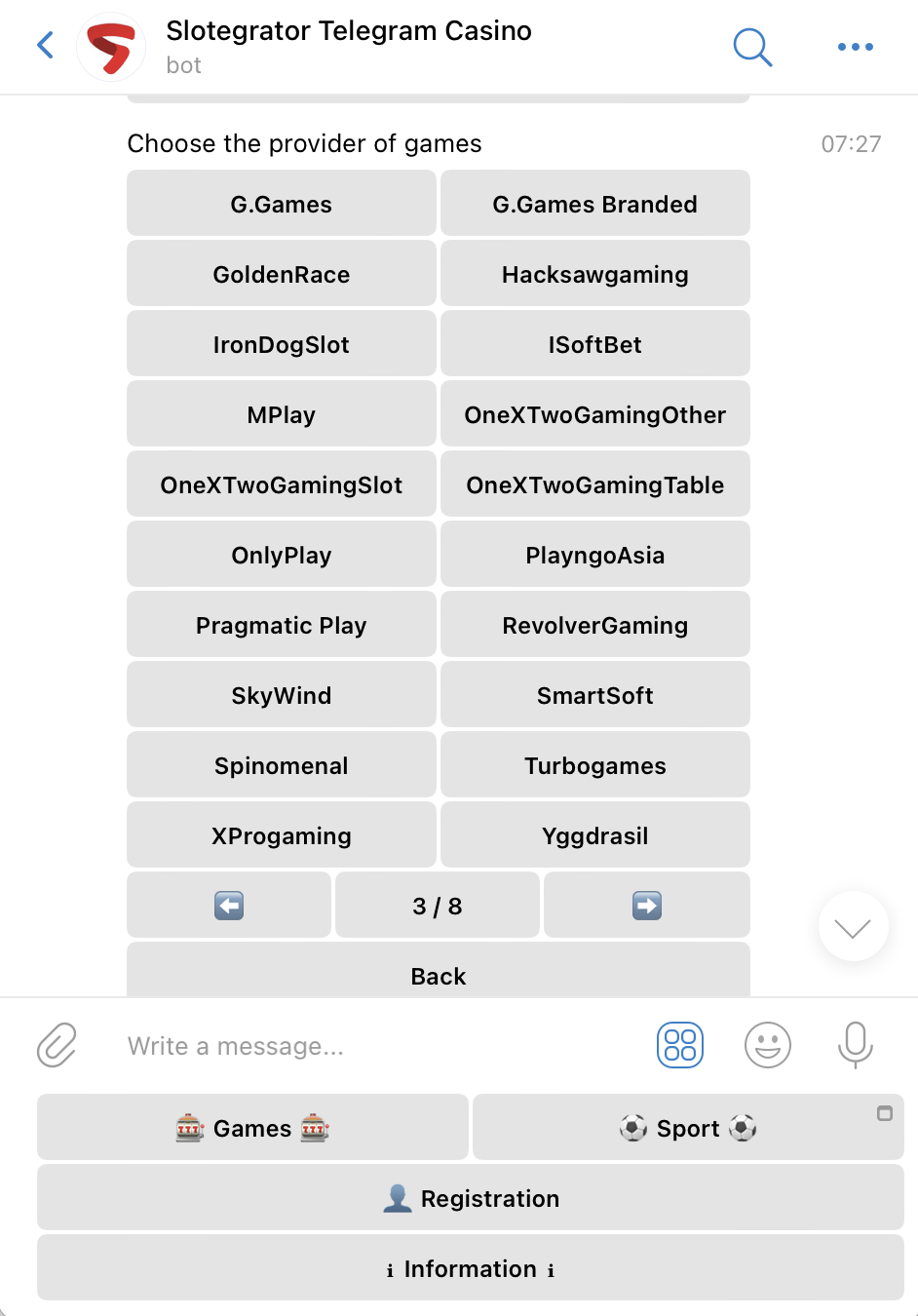Click the Slotegrator bot profile avatar
This screenshot has width=918, height=1316.
pos(110,47)
